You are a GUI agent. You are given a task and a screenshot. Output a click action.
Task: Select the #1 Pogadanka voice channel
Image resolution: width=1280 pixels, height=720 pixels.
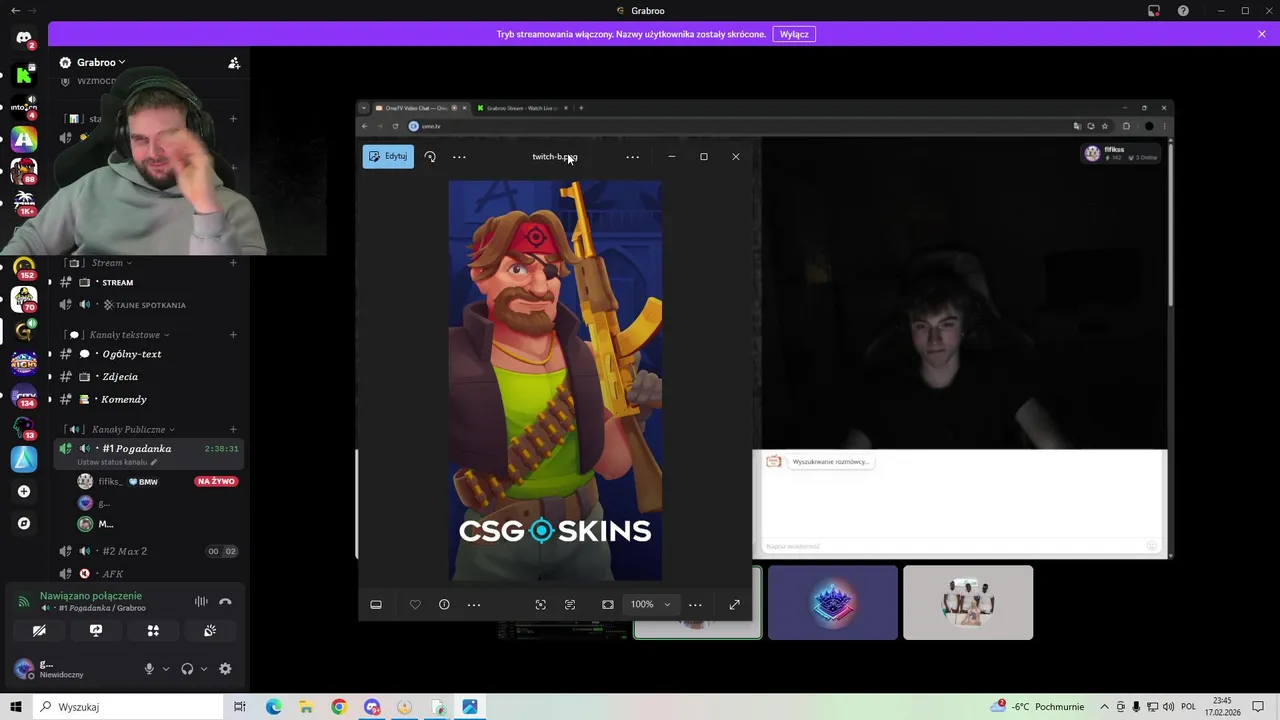coord(148,449)
